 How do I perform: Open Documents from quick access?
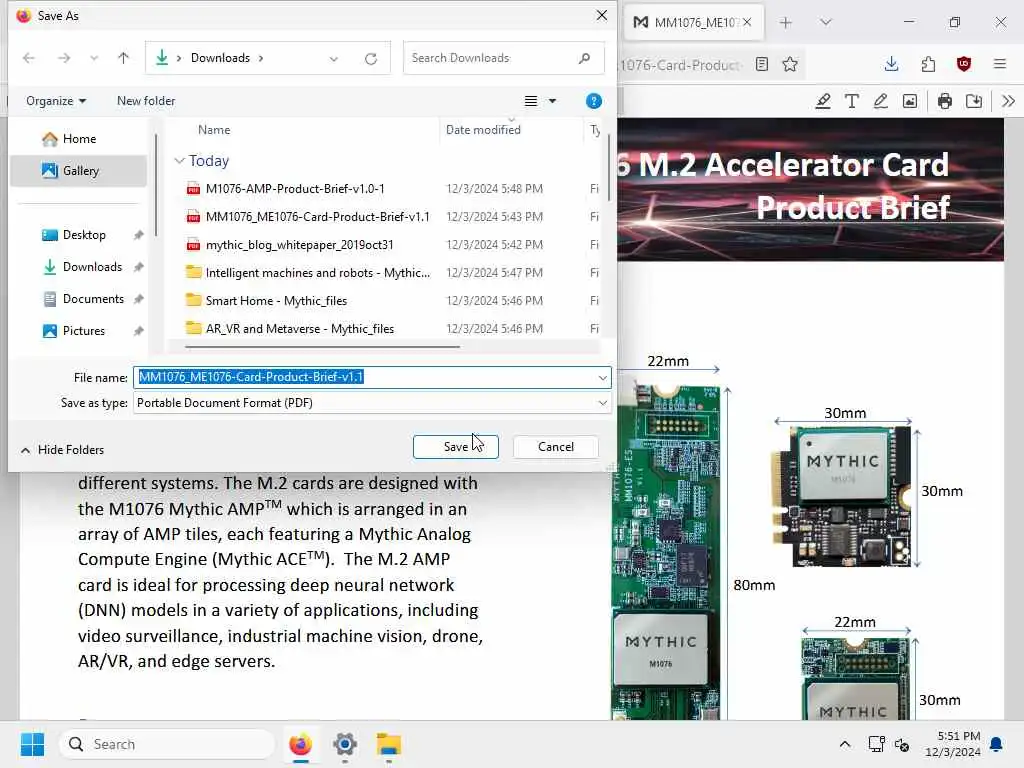tap(93, 298)
